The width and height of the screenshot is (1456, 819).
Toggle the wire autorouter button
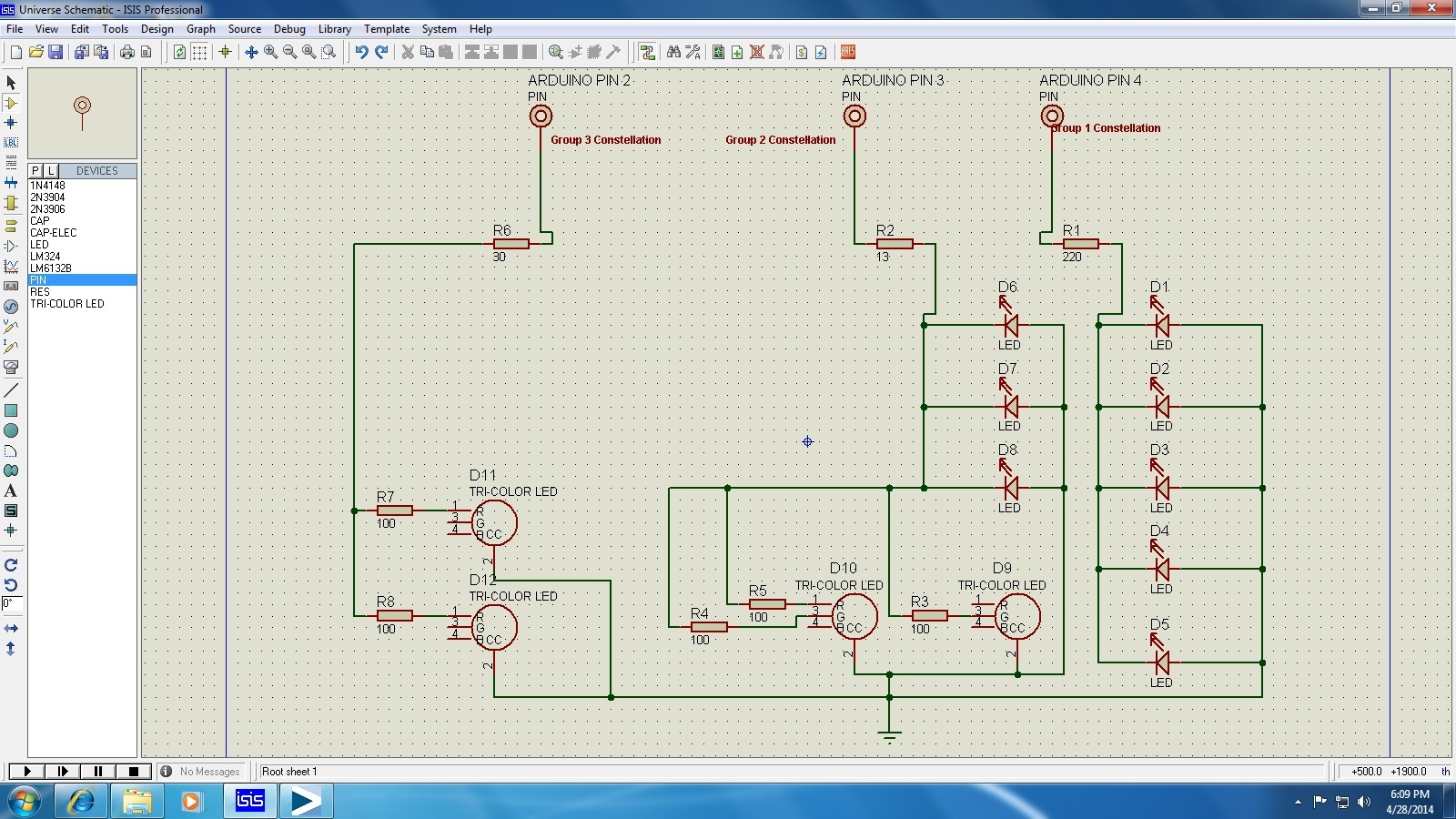(x=647, y=52)
